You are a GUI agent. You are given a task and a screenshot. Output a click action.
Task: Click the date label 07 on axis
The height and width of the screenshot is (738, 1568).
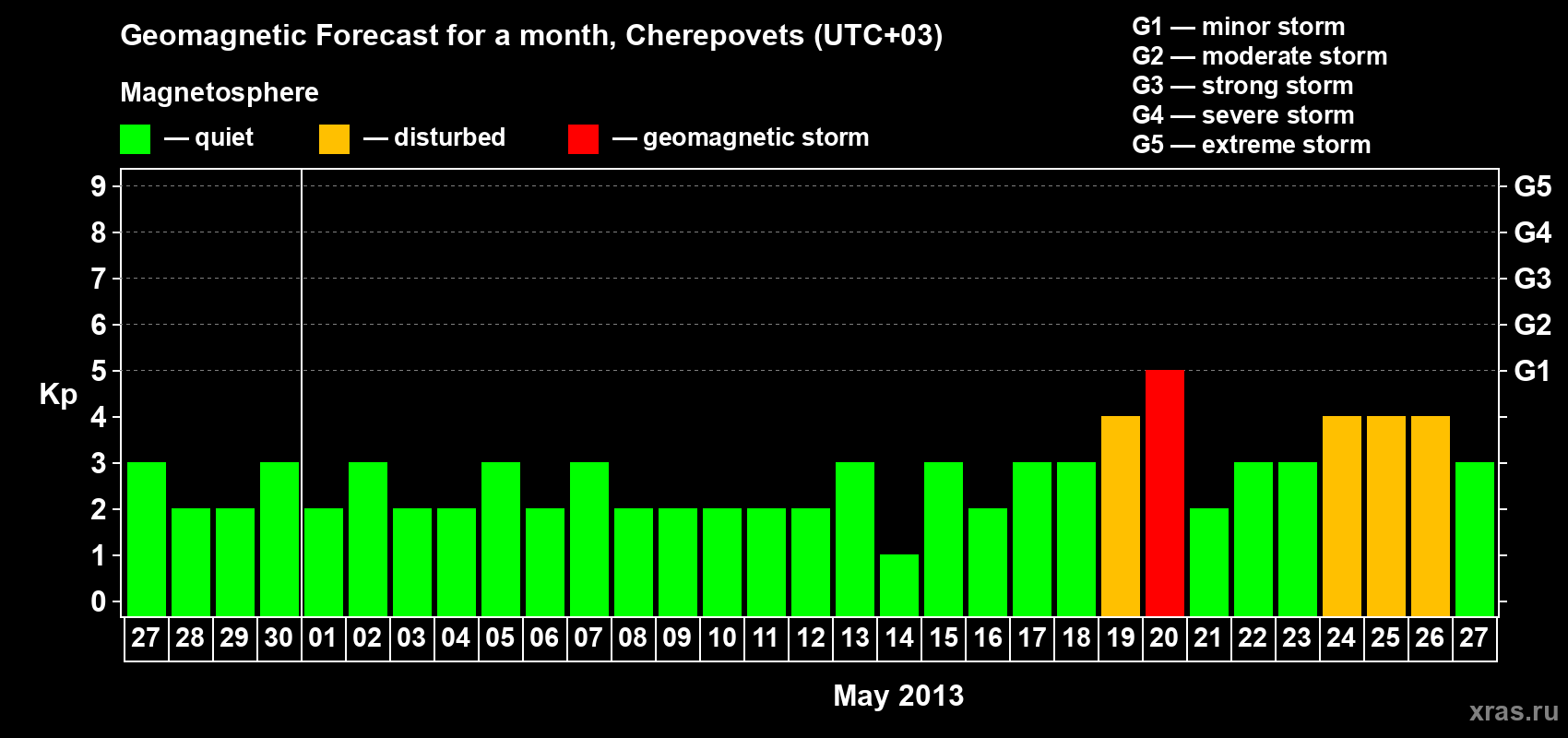[x=588, y=638]
